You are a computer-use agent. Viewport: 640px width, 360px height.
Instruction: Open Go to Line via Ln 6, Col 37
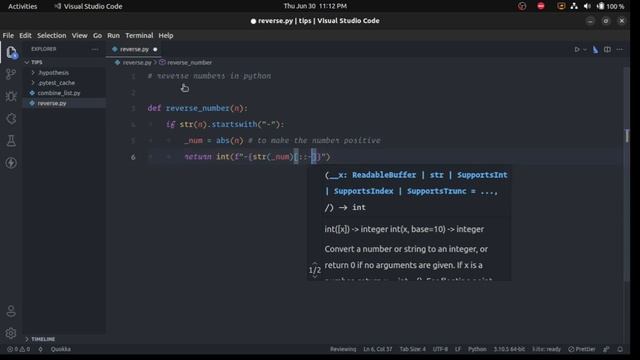pos(378,349)
